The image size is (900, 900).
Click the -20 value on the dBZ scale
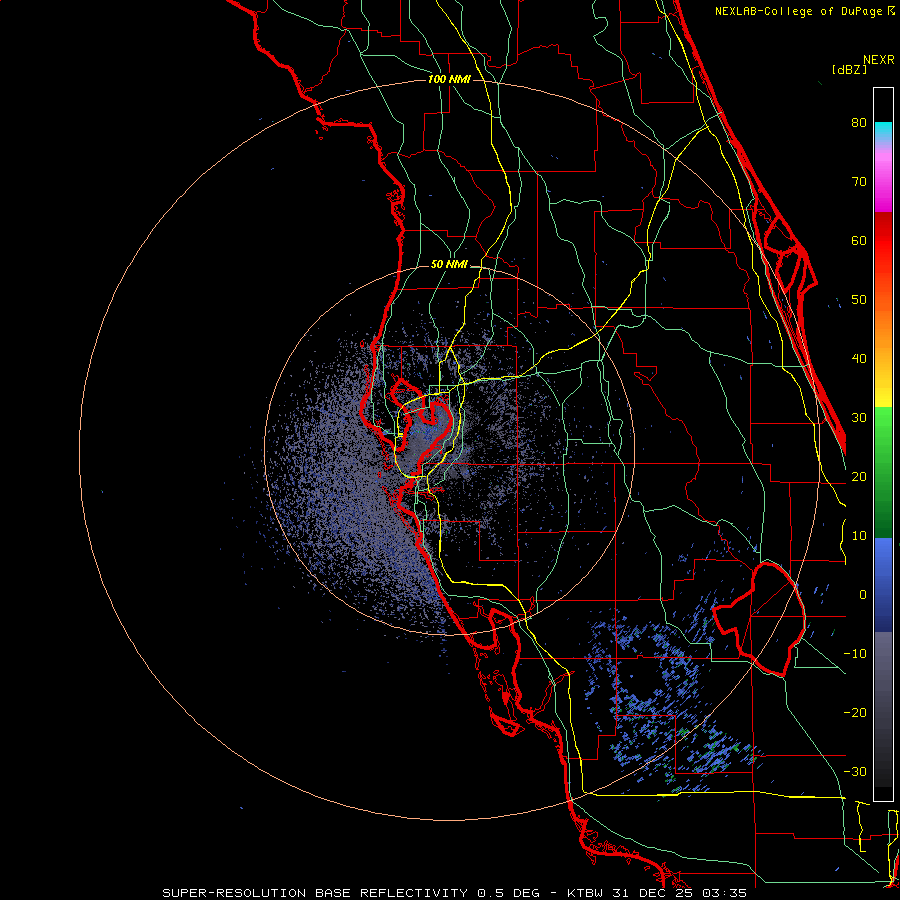point(855,712)
